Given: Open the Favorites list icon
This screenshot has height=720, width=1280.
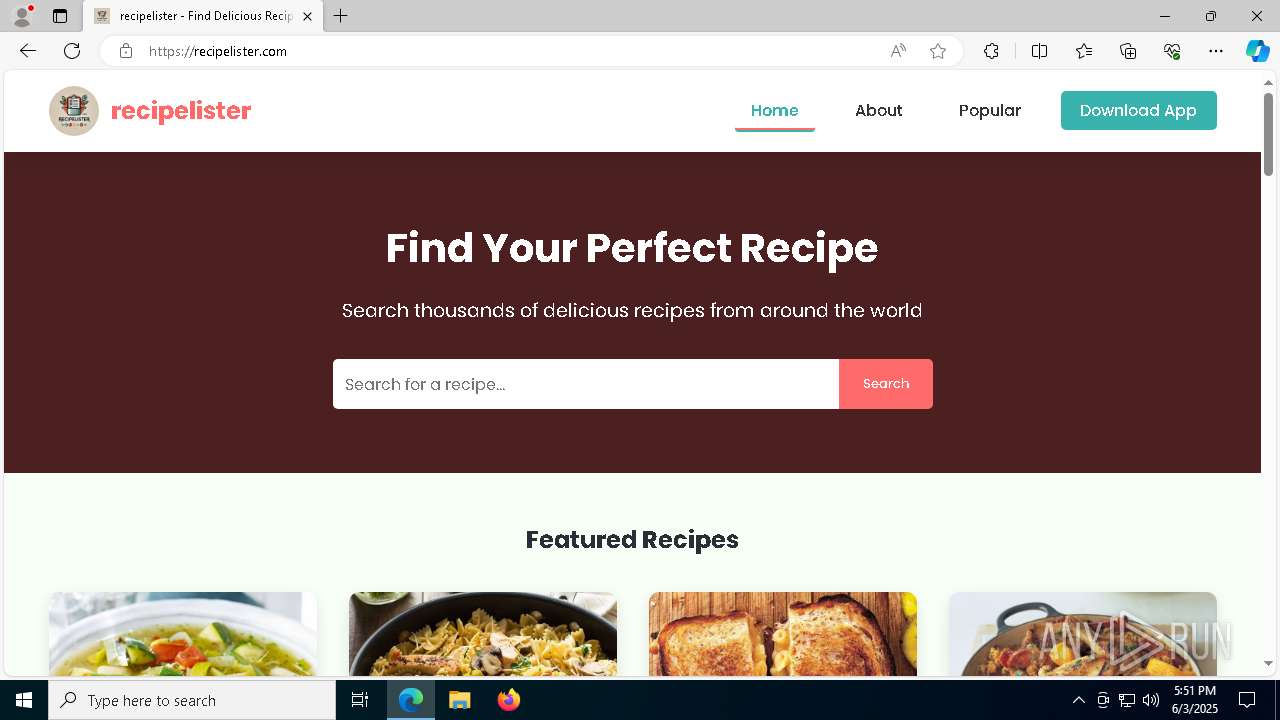Looking at the screenshot, I should [x=1084, y=51].
